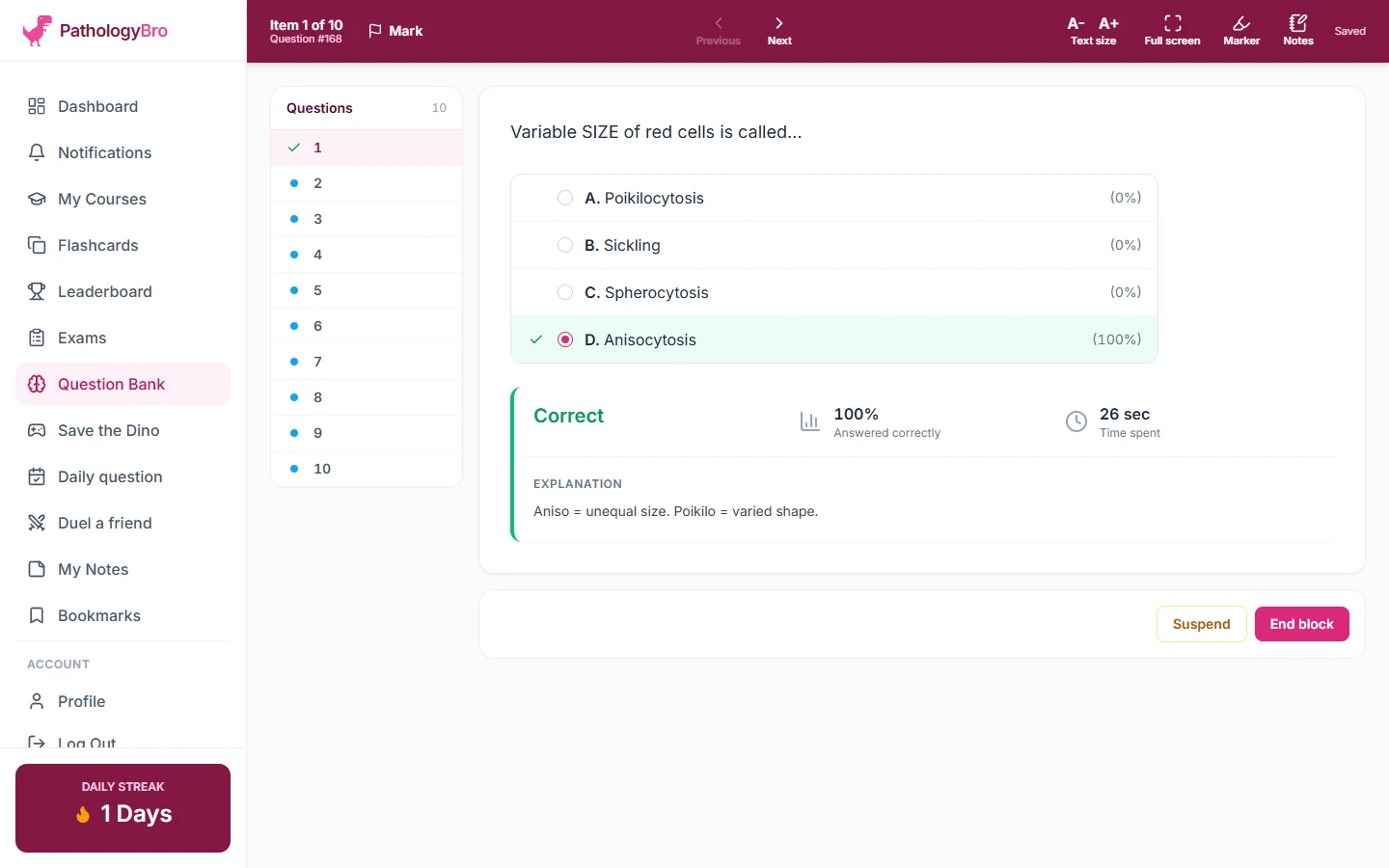Click the Leaderboard trophy icon

(x=37, y=291)
